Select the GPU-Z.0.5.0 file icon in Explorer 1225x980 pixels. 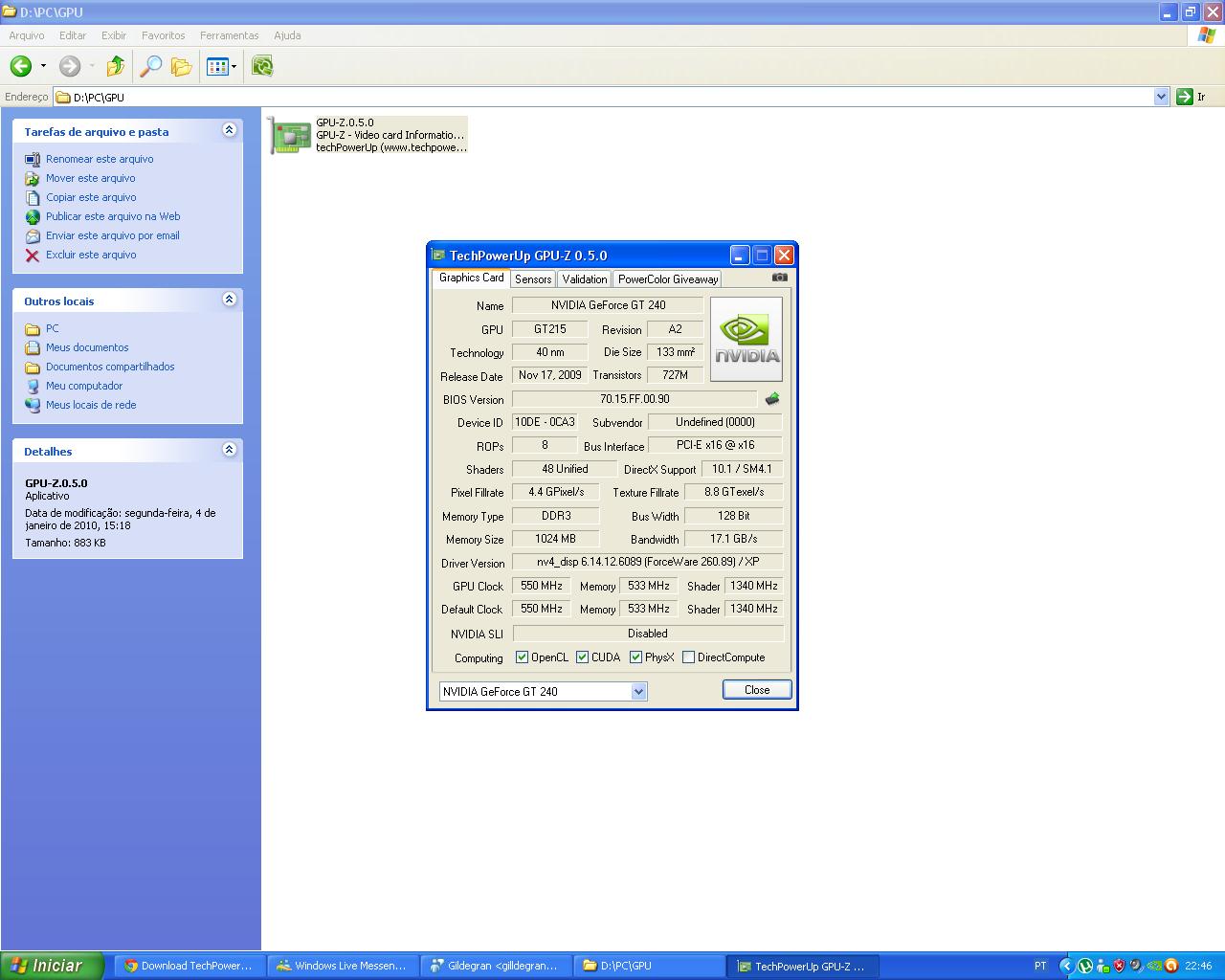click(290, 135)
